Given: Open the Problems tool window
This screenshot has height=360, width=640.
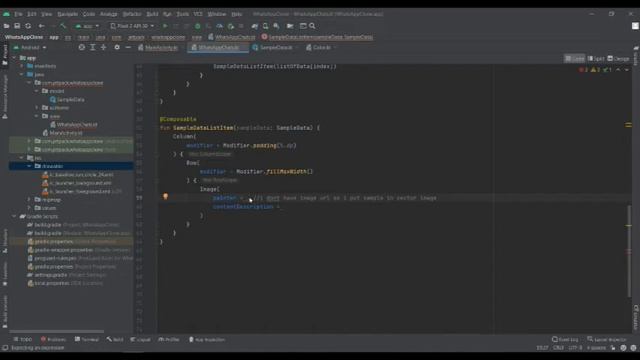Looking at the screenshot, I should tap(53, 339).
